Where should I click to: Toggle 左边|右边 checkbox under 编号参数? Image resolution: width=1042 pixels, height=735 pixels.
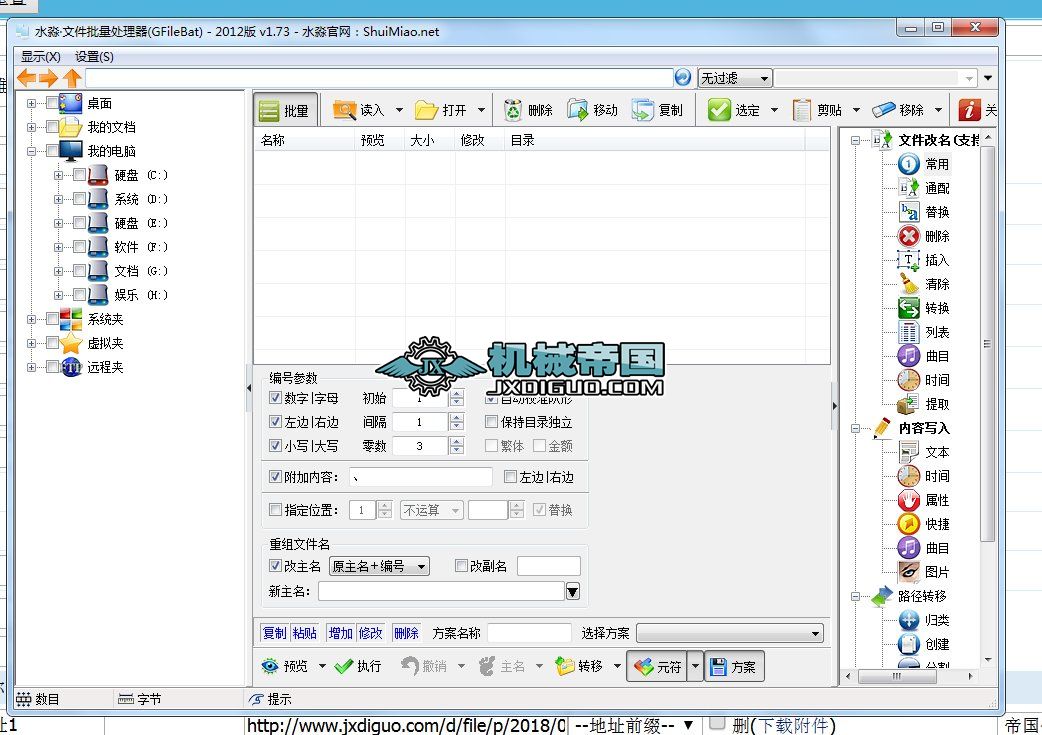(x=275, y=421)
